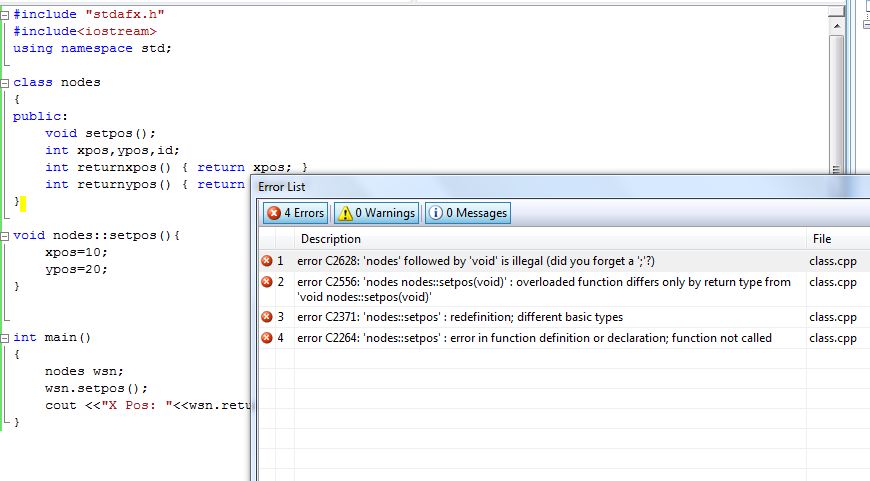
Task: Collapse the #include region in the editor
Action: click(5, 16)
